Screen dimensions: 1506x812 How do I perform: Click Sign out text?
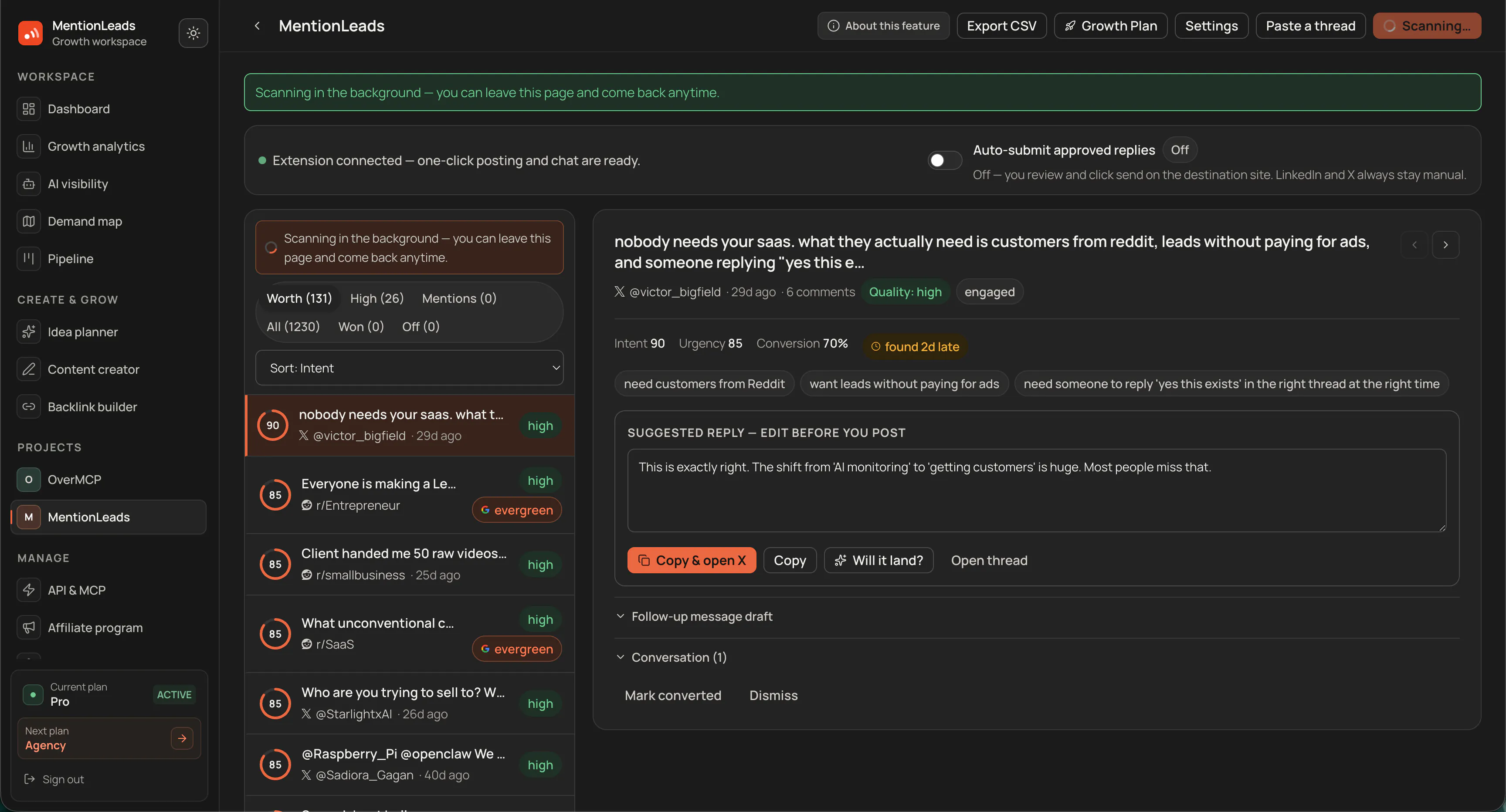point(63,779)
